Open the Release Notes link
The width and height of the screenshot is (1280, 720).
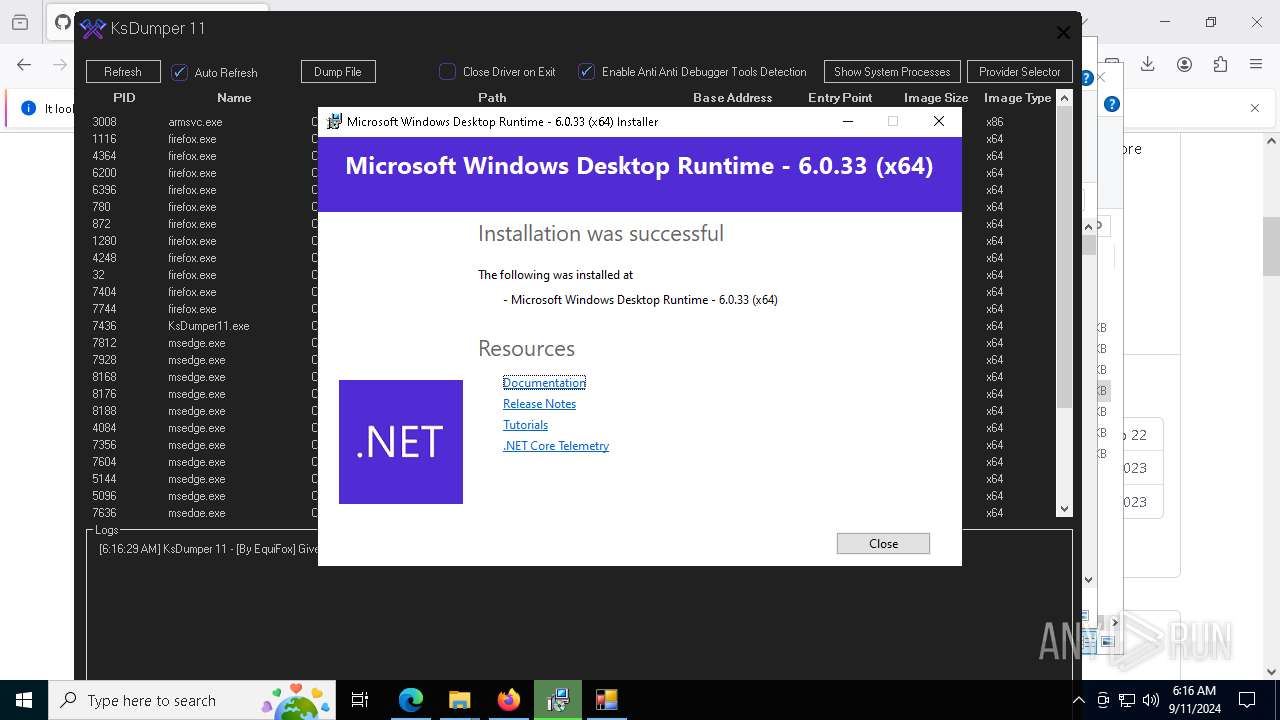[539, 404]
